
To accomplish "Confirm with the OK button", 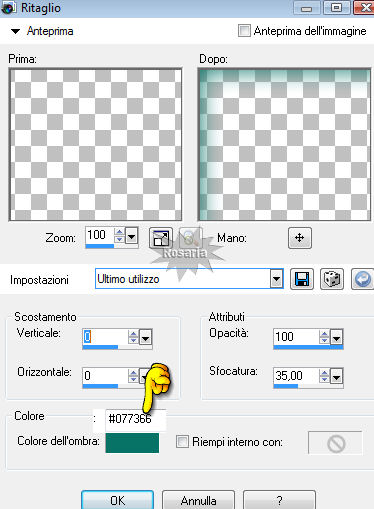I will tap(117, 500).
